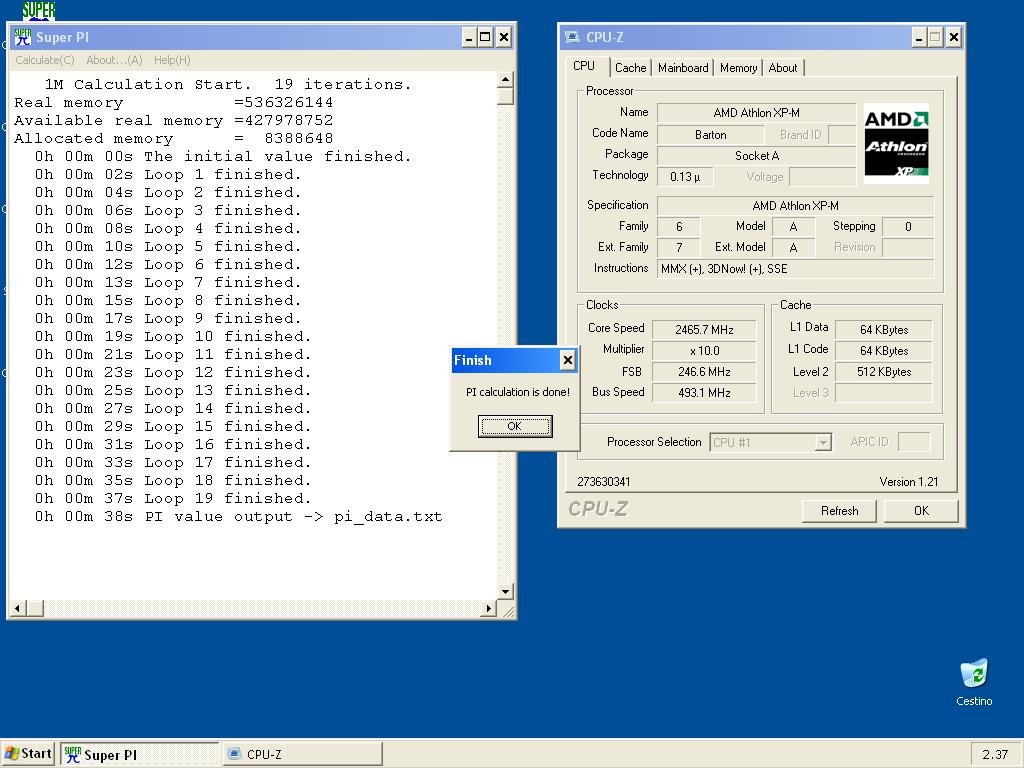Click the 'Version 1.21' label in CPU-Z
Image resolution: width=1024 pixels, height=768 pixels.
[x=908, y=482]
